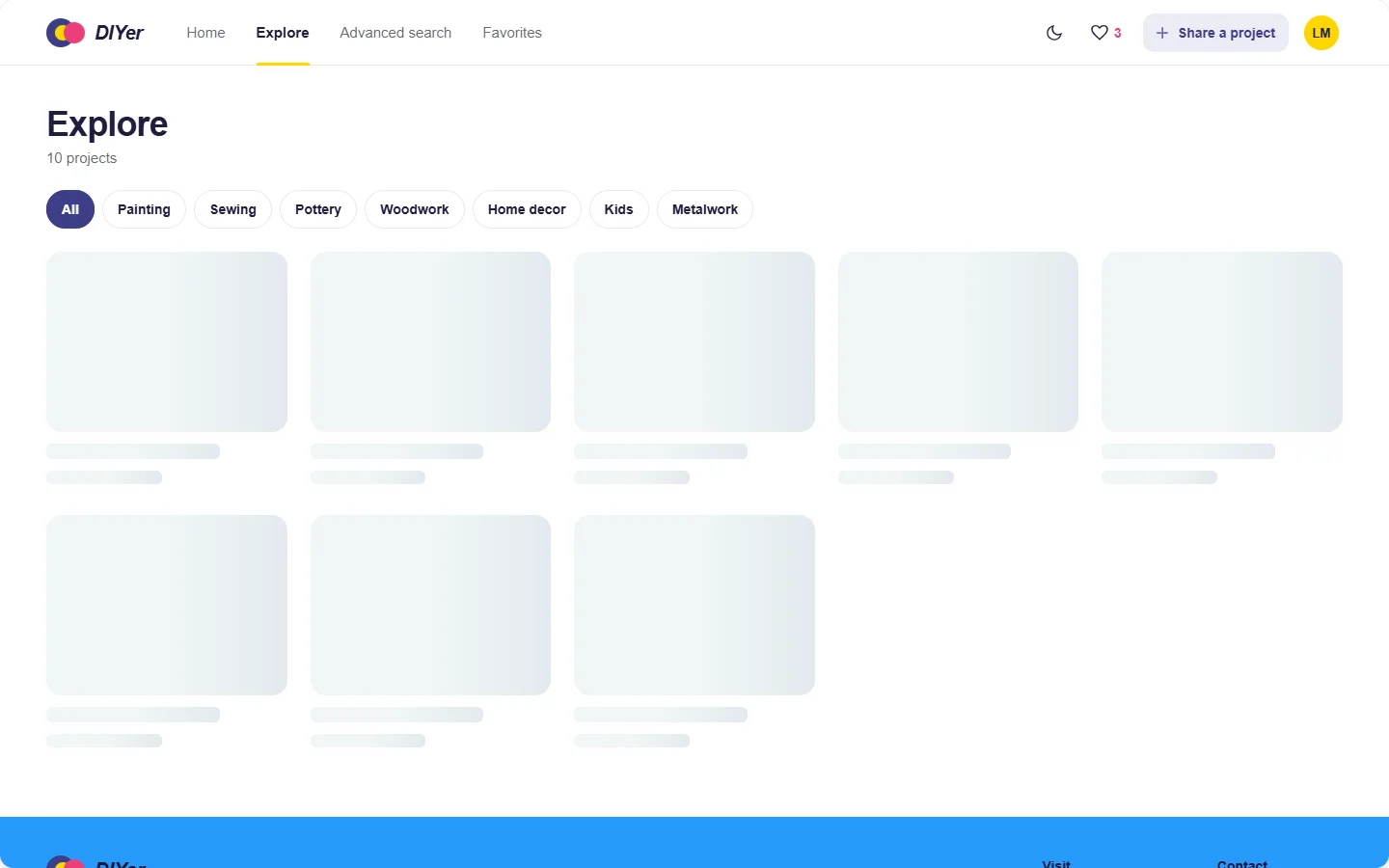Screen dimensions: 1389x868
Task: Click the Share a project button
Action: tap(1215, 33)
